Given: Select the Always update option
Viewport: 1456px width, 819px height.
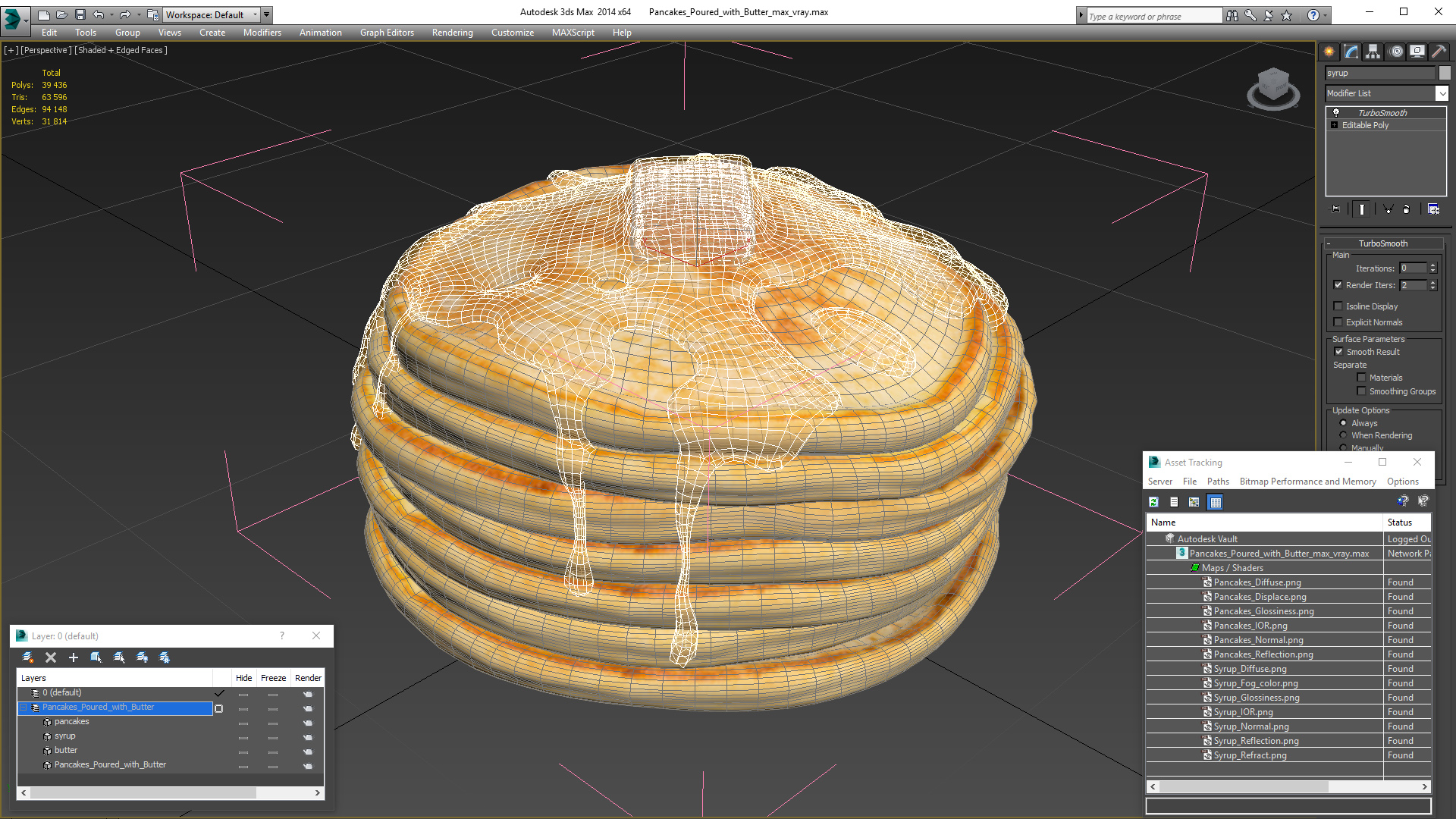Looking at the screenshot, I should [x=1344, y=423].
